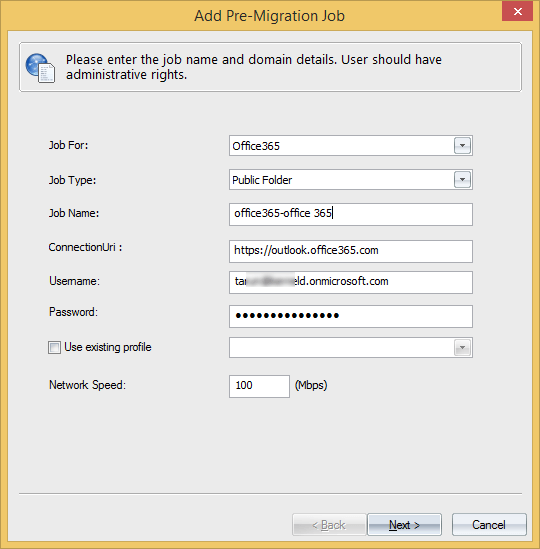Click the Public Folder Job Type combo box

click(x=351, y=180)
